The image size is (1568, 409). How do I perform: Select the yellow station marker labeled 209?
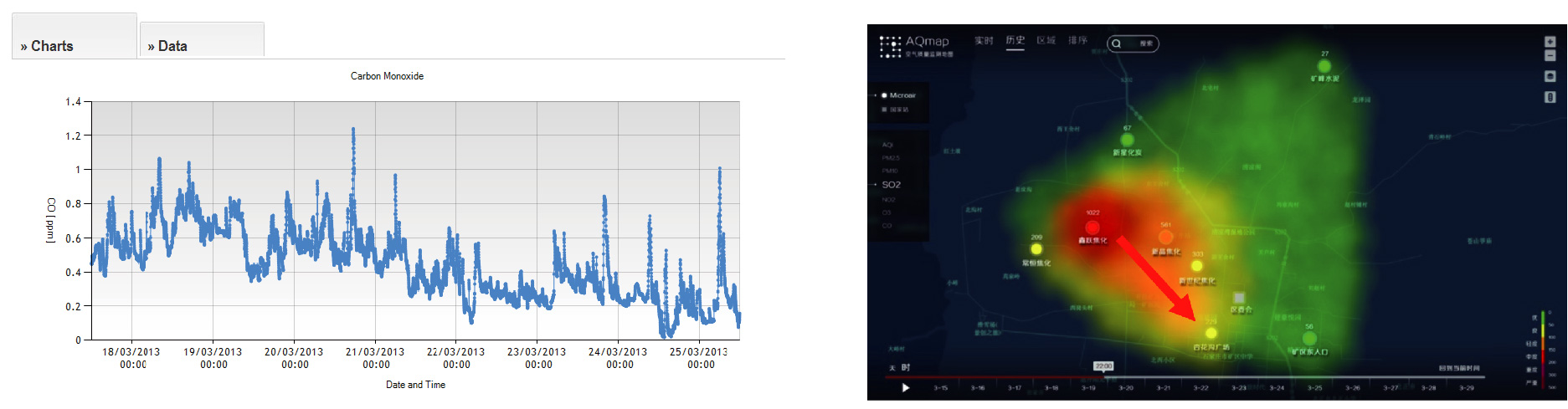(1036, 249)
